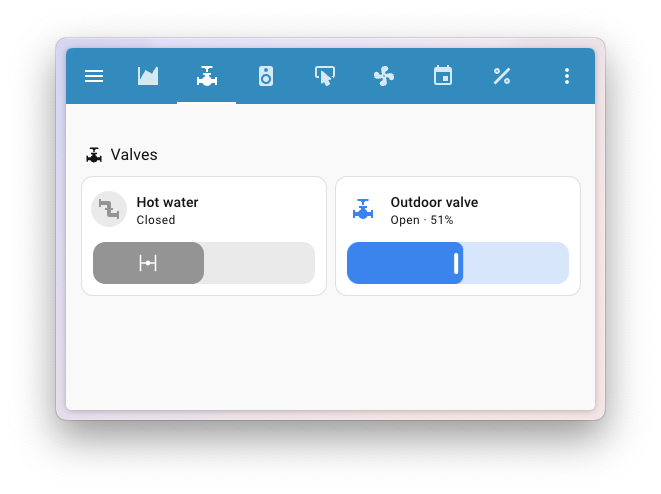Click the Hot water Closed status text
This screenshot has width=661, height=494.
point(156,220)
